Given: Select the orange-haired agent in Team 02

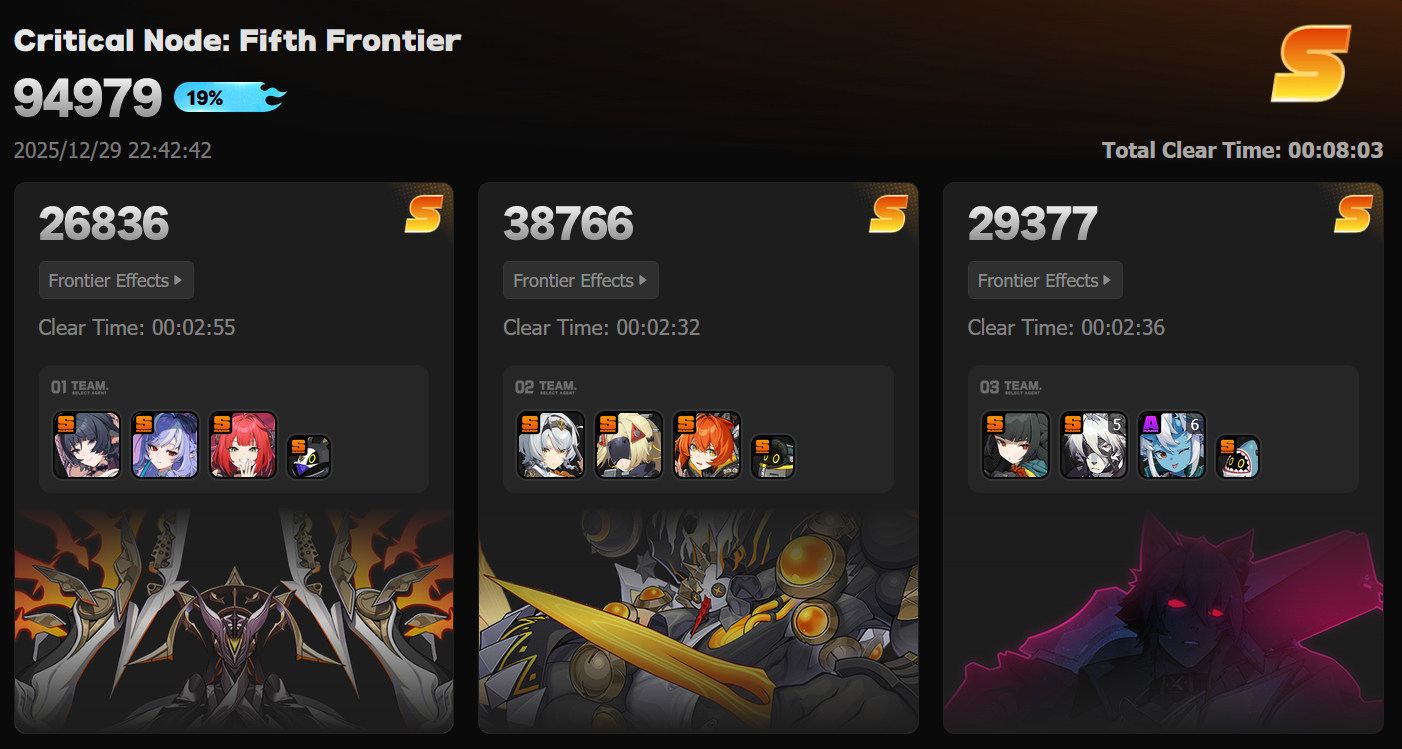Looking at the screenshot, I should (x=707, y=445).
